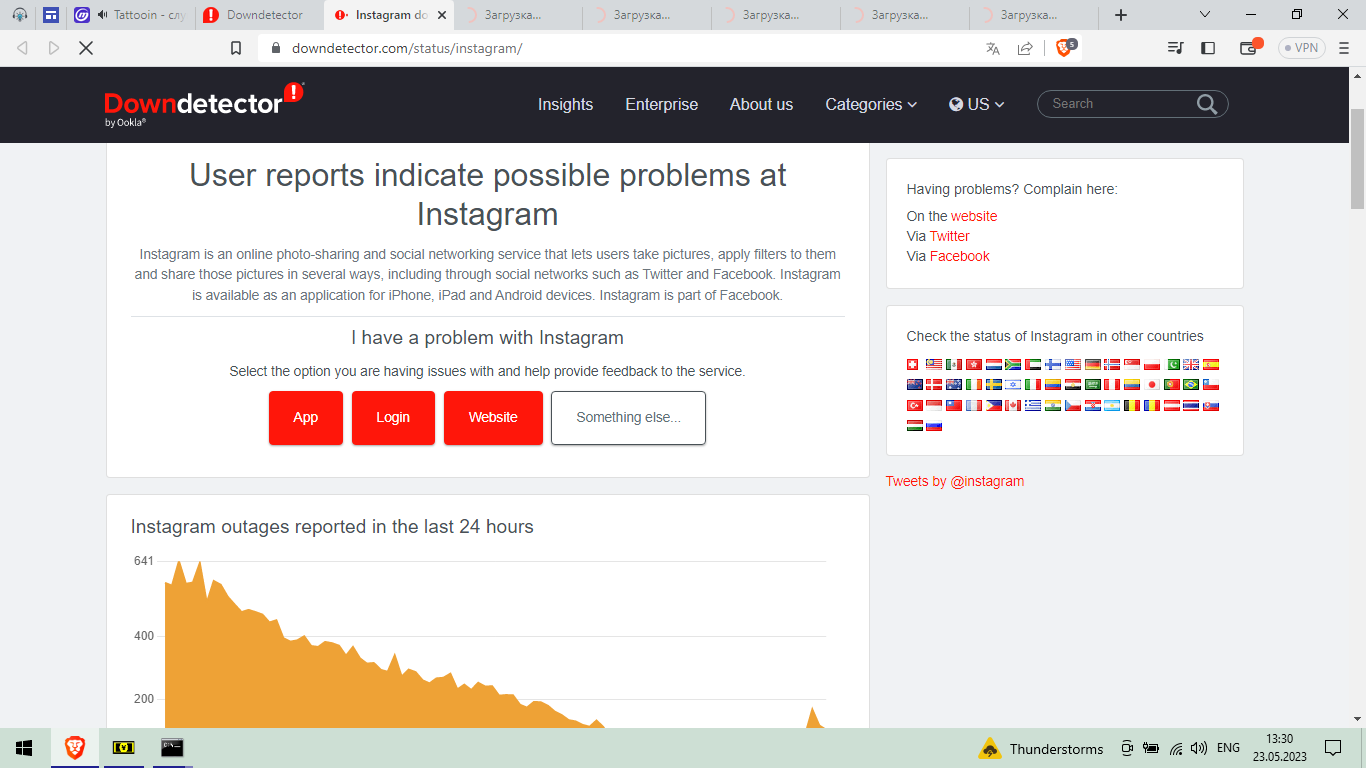Select the Argentina flag
This screenshot has height=768, width=1366.
[x=1112, y=406]
